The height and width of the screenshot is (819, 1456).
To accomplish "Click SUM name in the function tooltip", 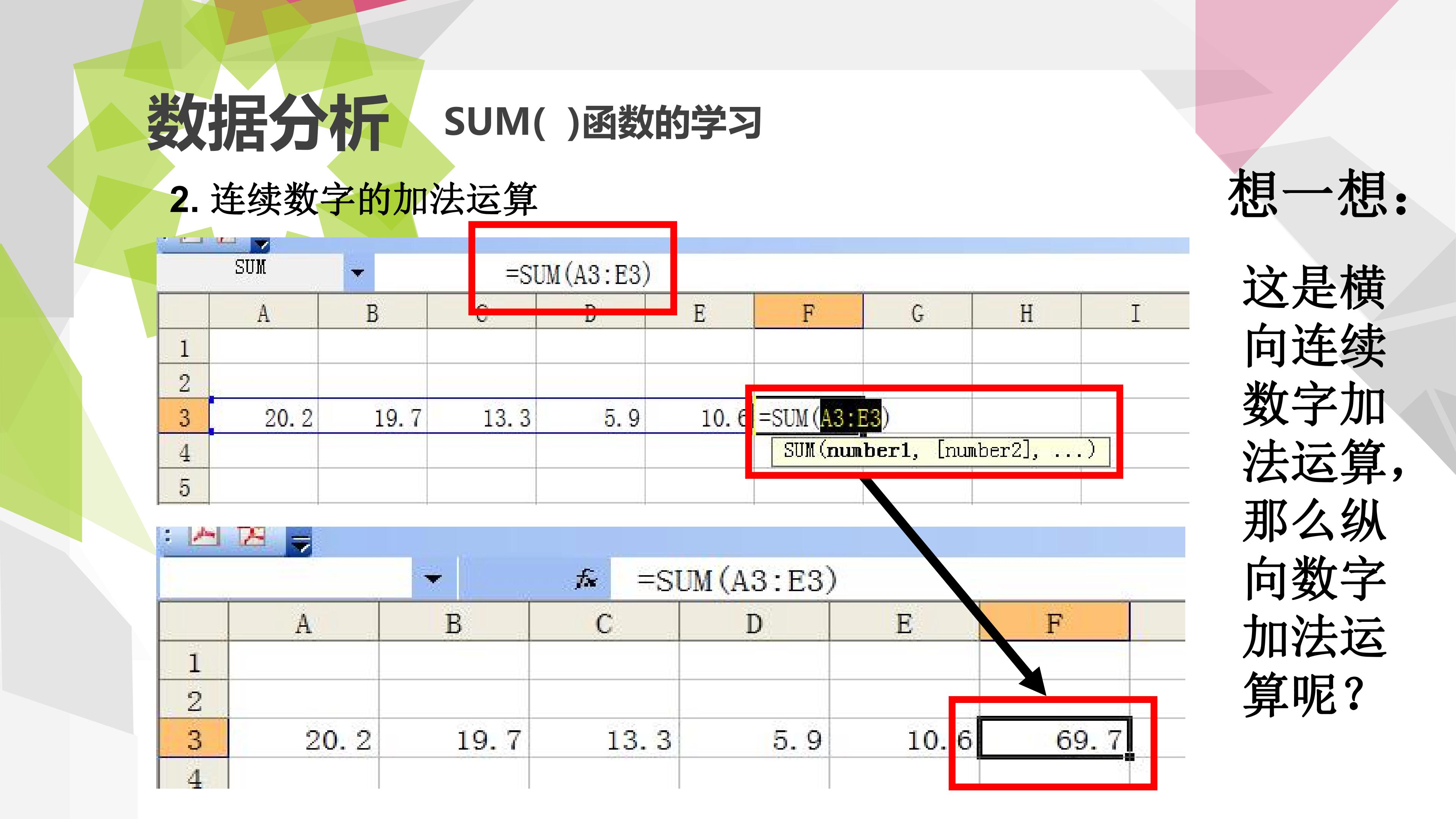I will point(799,450).
